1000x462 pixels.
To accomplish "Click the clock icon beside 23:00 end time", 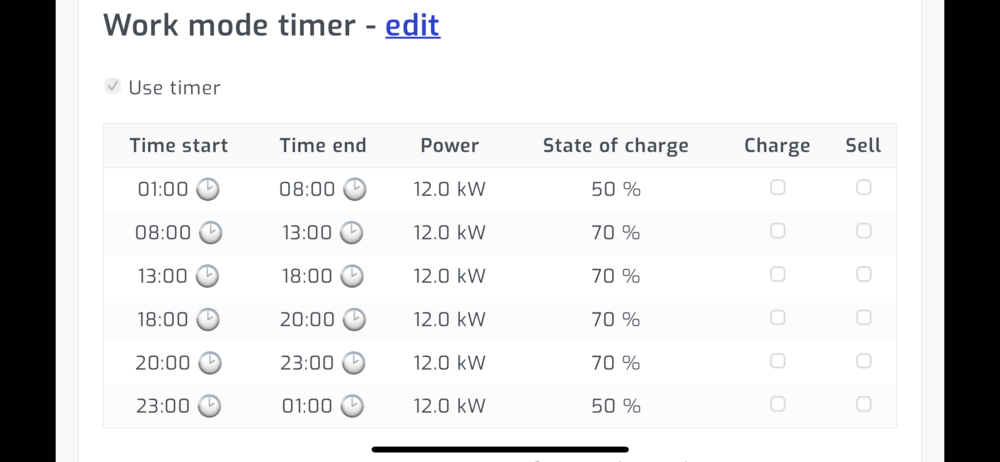I will coord(352,363).
